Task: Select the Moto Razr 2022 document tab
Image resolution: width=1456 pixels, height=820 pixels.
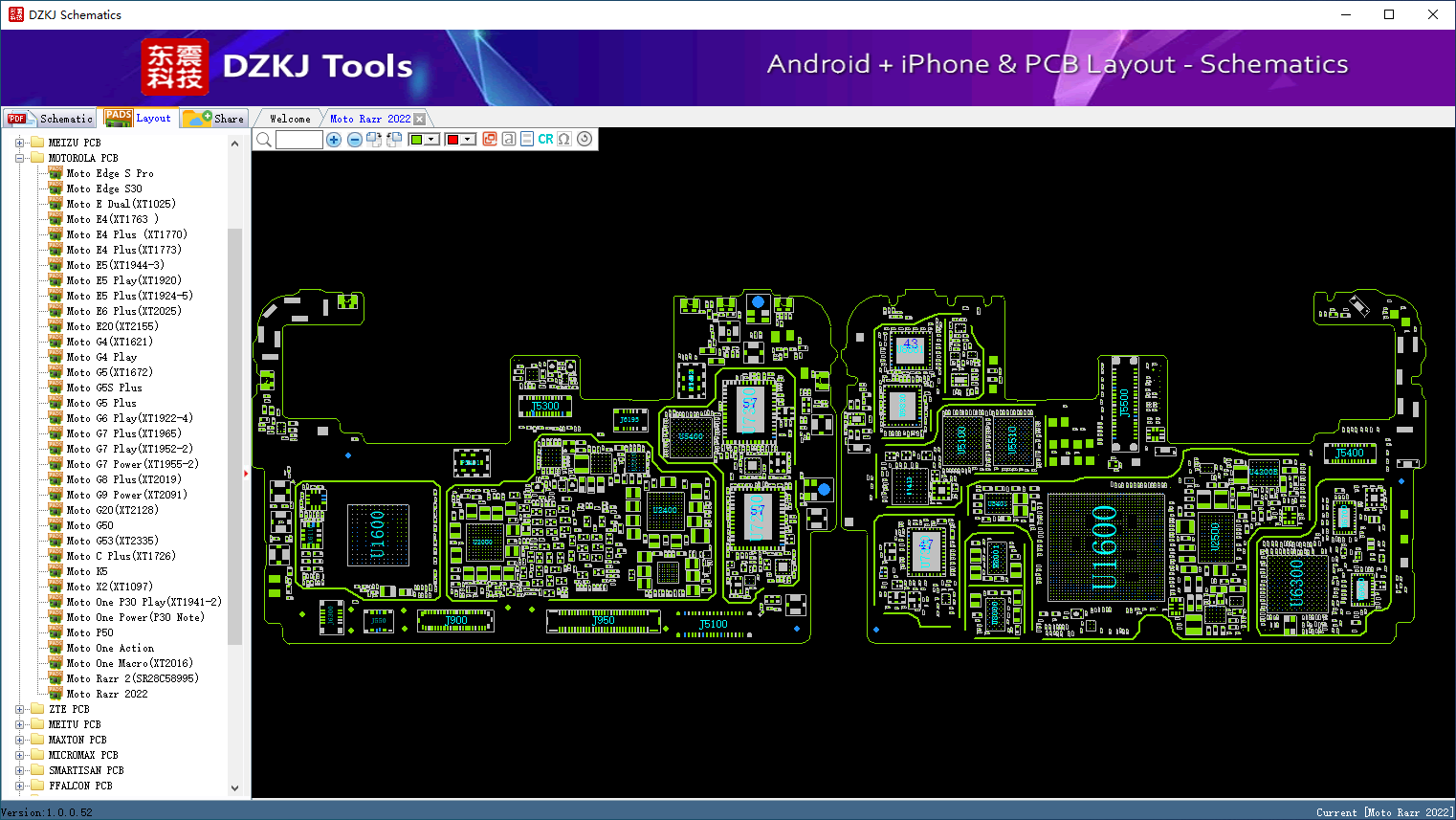Action: click(x=370, y=119)
